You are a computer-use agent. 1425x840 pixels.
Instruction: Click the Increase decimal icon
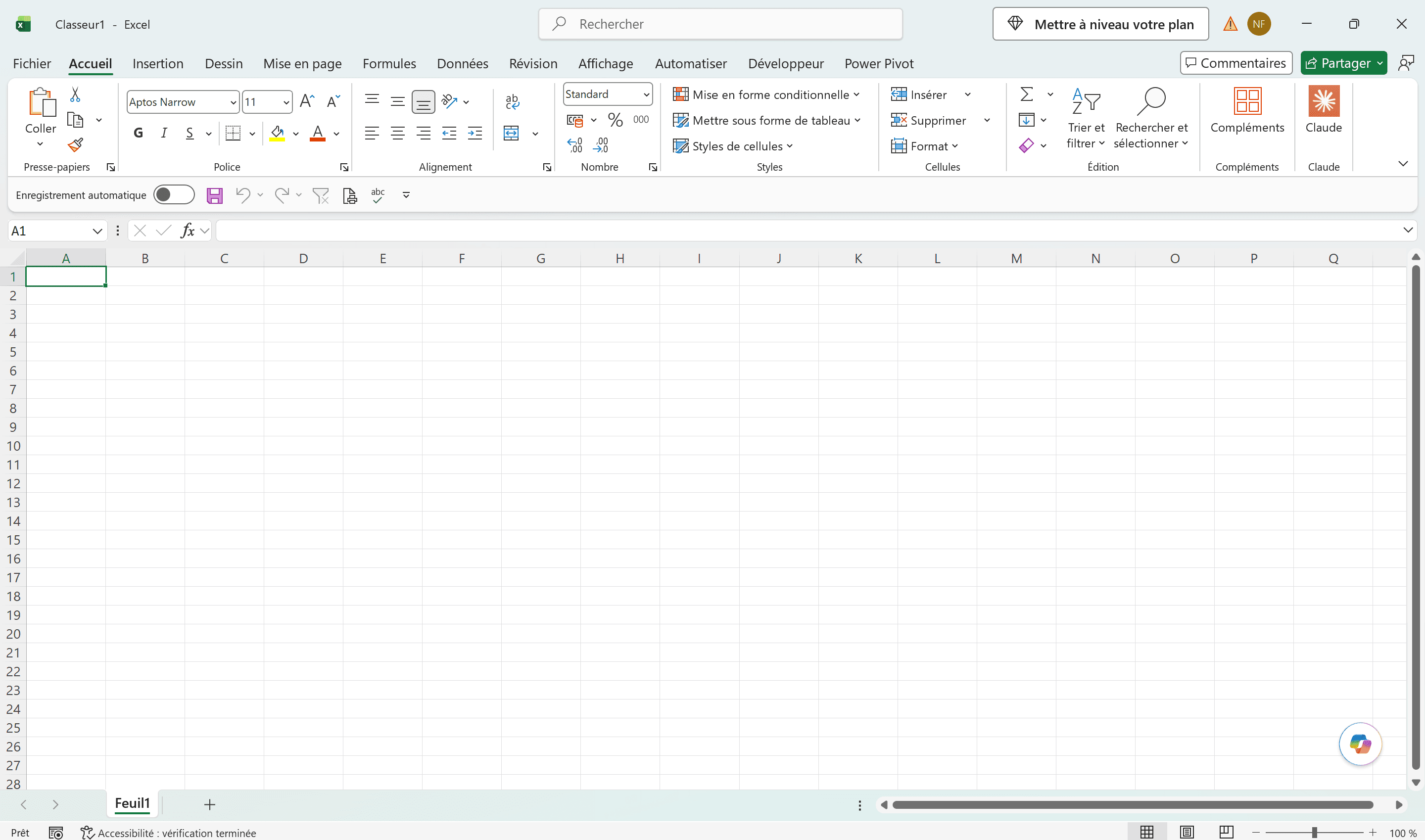(x=574, y=145)
